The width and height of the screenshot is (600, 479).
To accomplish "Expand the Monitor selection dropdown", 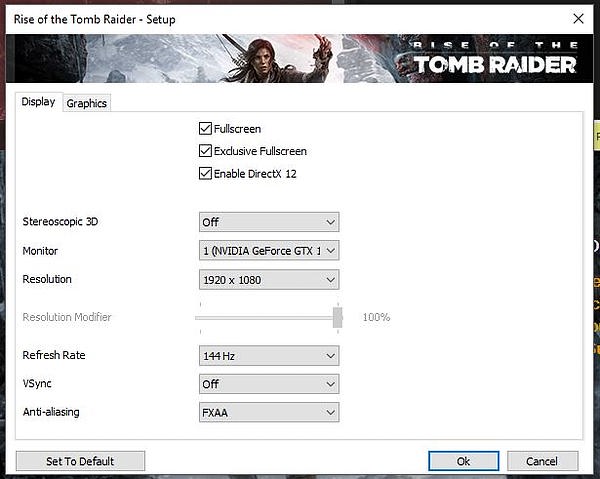I will [269, 251].
